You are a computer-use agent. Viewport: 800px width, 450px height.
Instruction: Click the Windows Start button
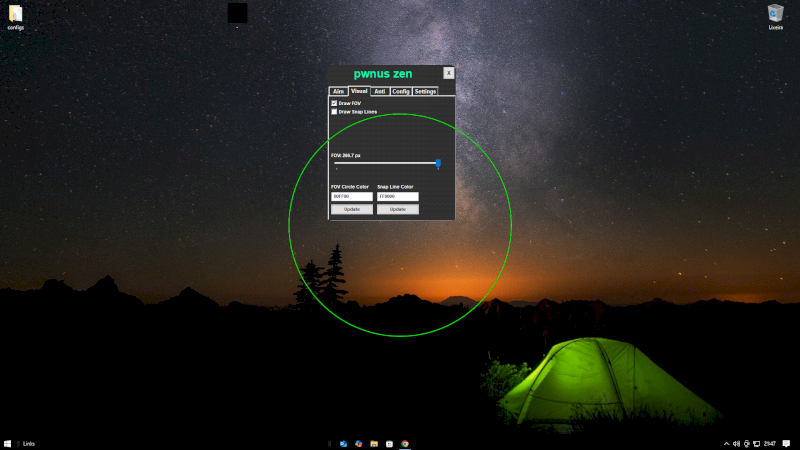tap(7, 443)
